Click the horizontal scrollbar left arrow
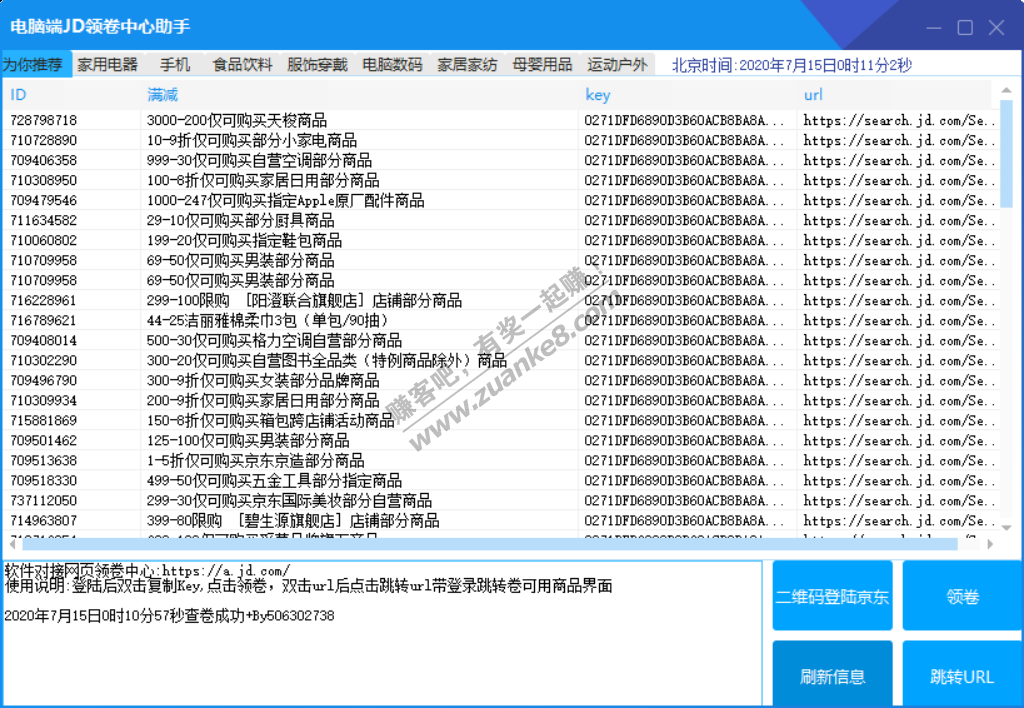The height and width of the screenshot is (708, 1024). (12, 544)
